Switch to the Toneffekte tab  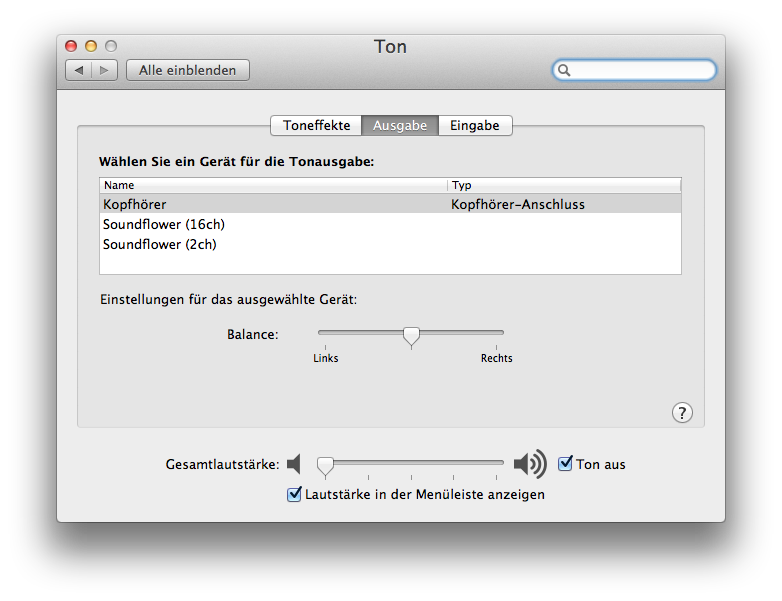pyautogui.click(x=316, y=125)
